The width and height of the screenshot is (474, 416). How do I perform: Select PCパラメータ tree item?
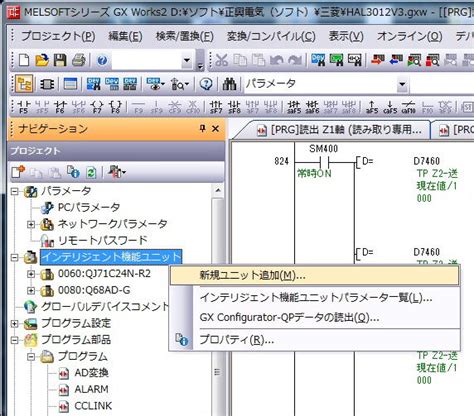point(89,207)
